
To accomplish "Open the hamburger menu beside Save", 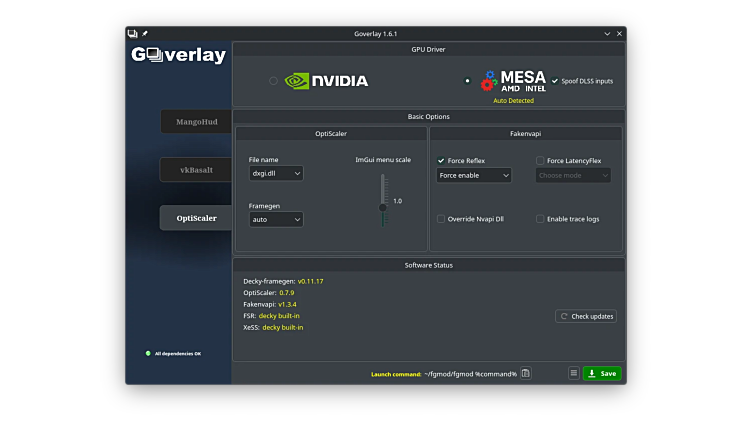I will point(574,373).
